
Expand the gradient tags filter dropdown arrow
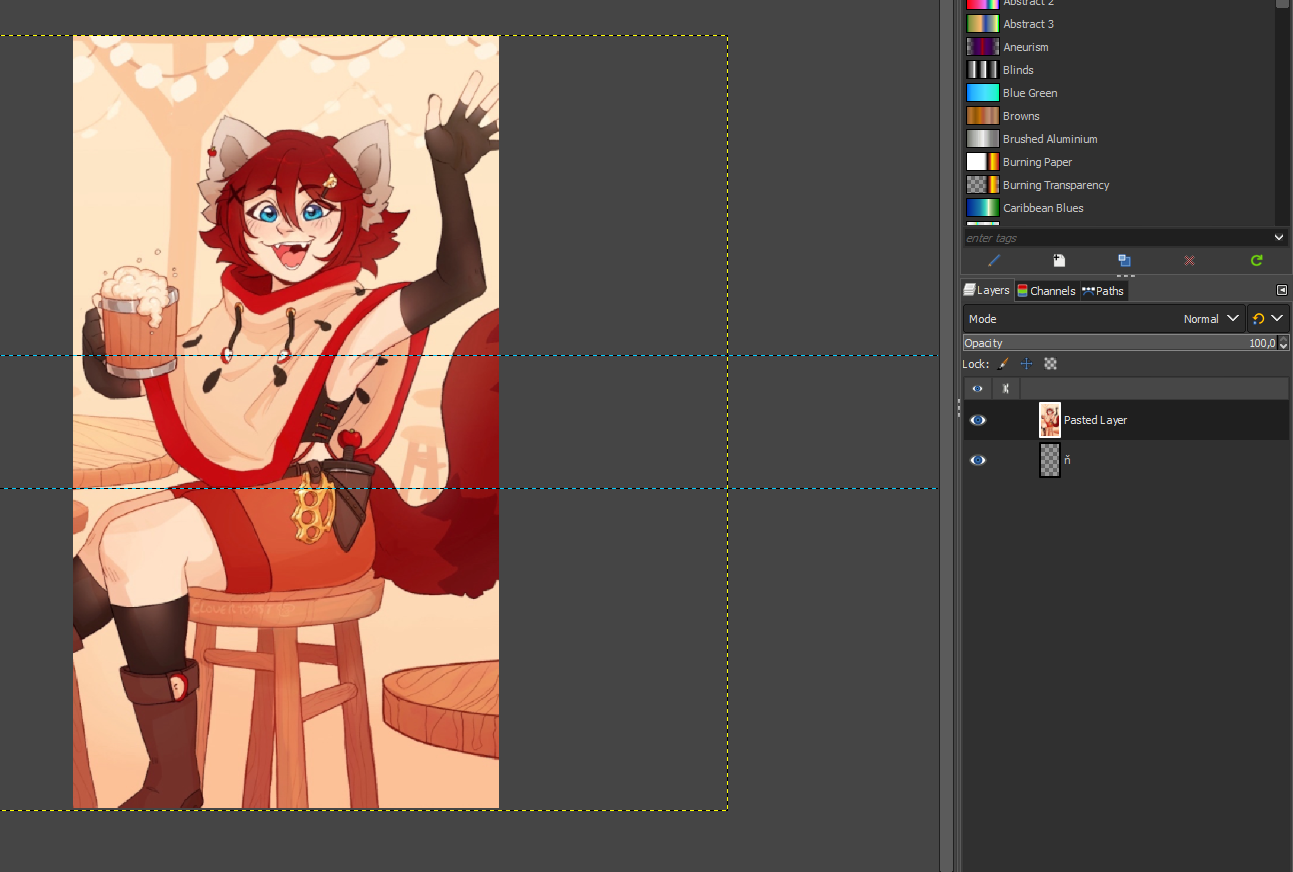pos(1279,238)
